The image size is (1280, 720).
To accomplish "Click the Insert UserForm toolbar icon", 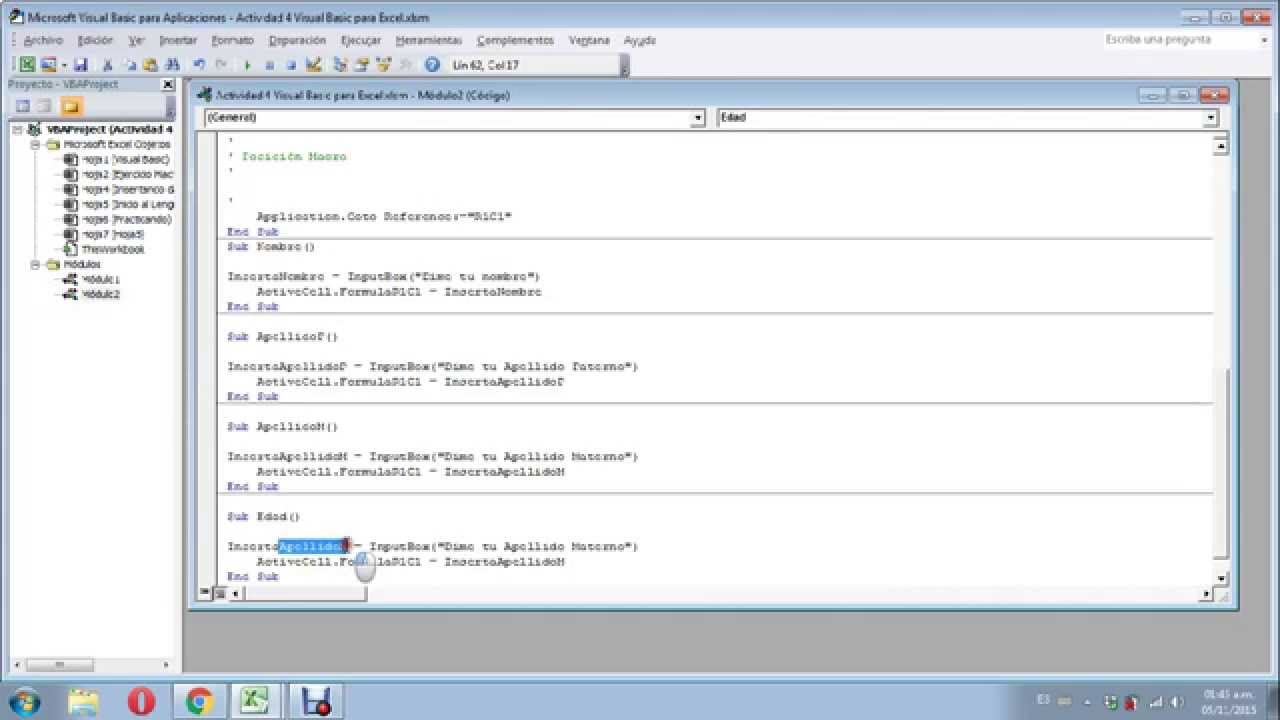I will (x=47, y=65).
